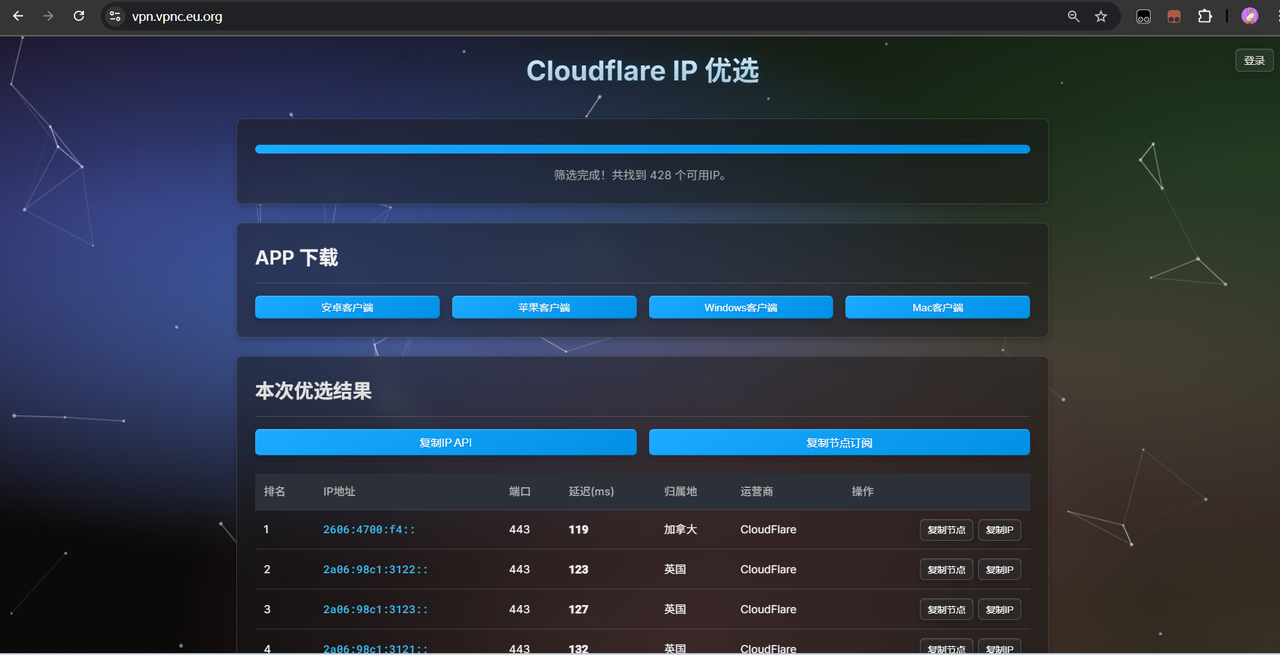Copy IP for 2606:4700:f4:: row
The width and height of the screenshot is (1280, 655).
pos(999,530)
